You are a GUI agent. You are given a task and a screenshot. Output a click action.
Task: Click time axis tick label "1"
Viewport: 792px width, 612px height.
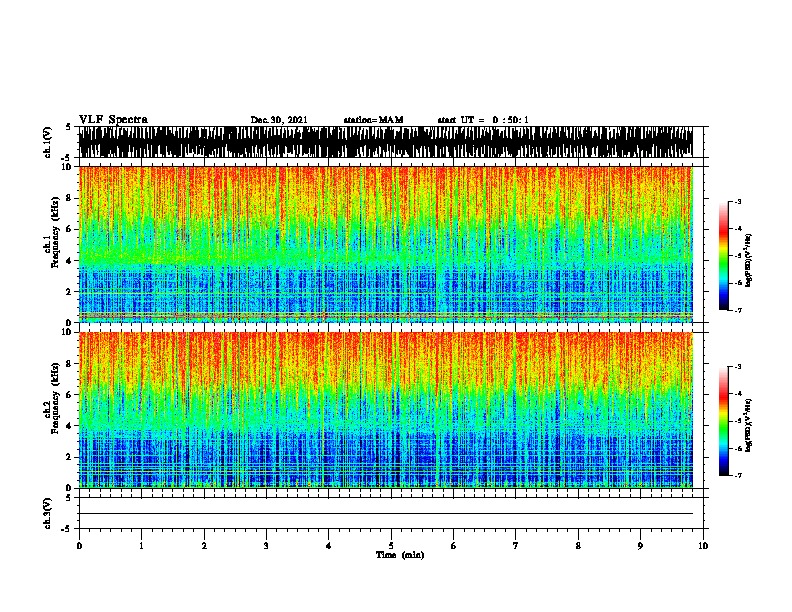coord(141,546)
